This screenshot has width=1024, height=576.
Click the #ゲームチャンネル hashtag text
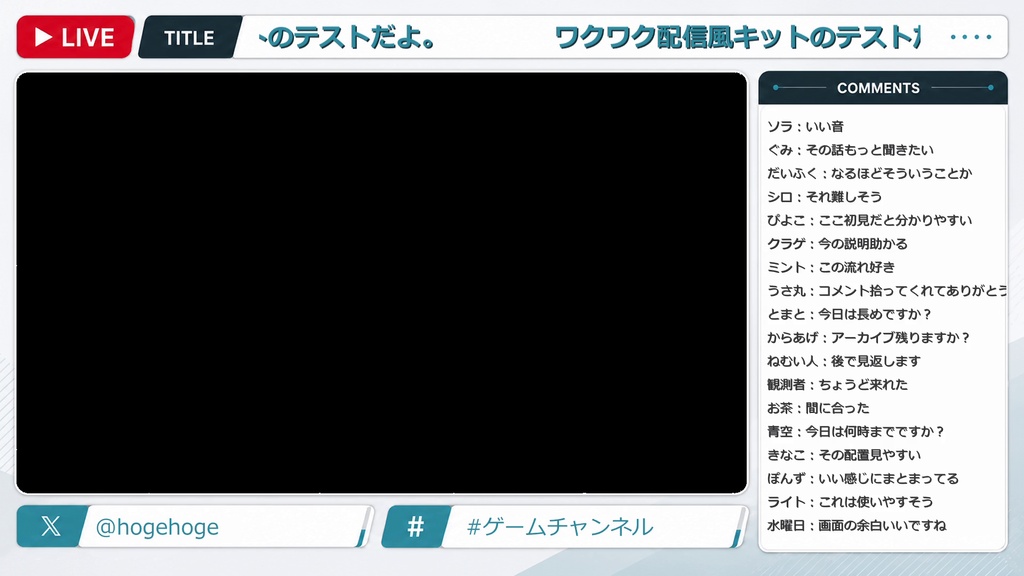tap(560, 526)
